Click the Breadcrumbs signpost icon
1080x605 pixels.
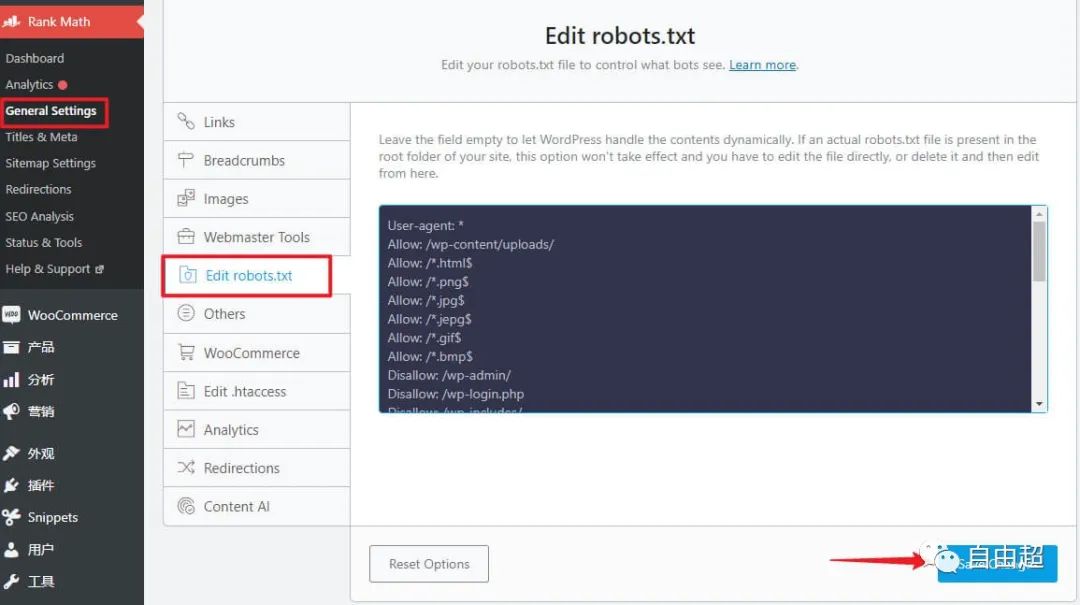(x=186, y=160)
